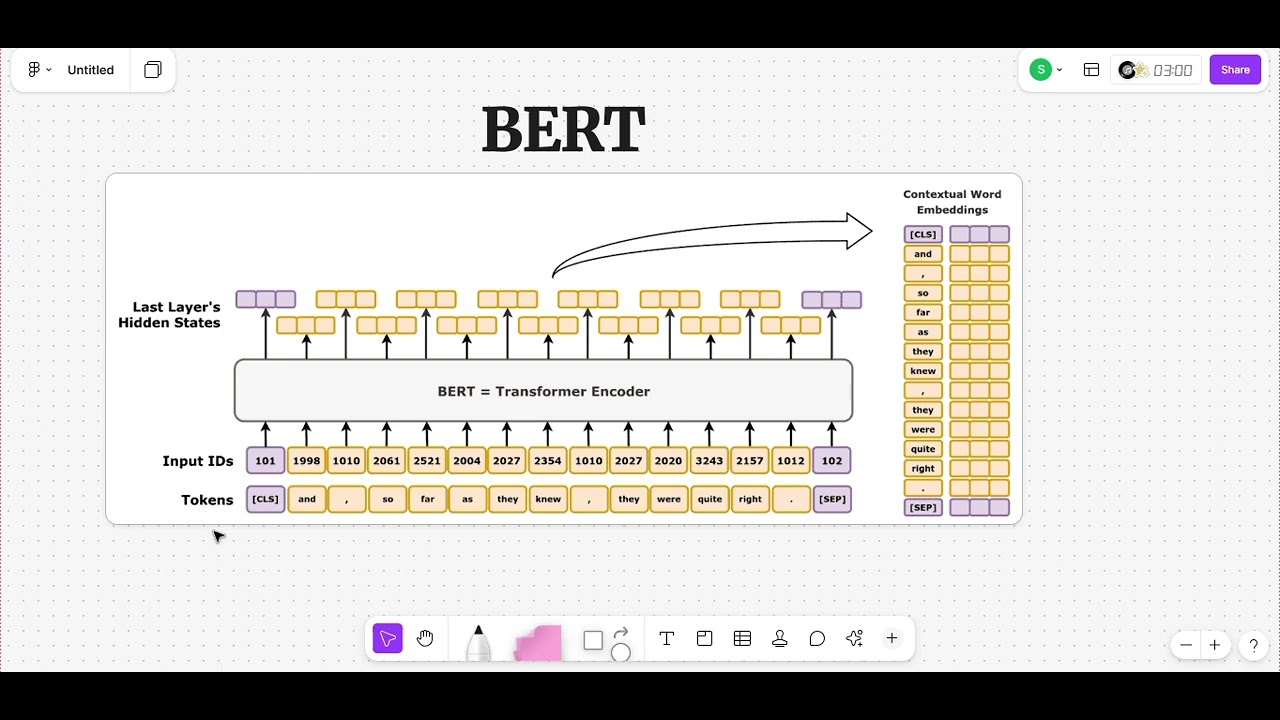Select the circle shape tool
The image size is (1280, 720).
(620, 653)
